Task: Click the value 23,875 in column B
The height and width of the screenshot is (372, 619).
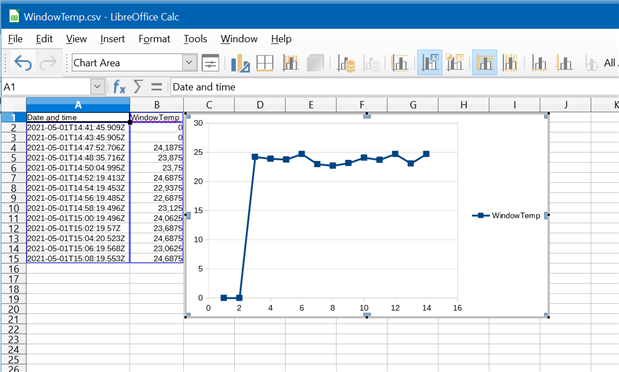Action: (156, 158)
